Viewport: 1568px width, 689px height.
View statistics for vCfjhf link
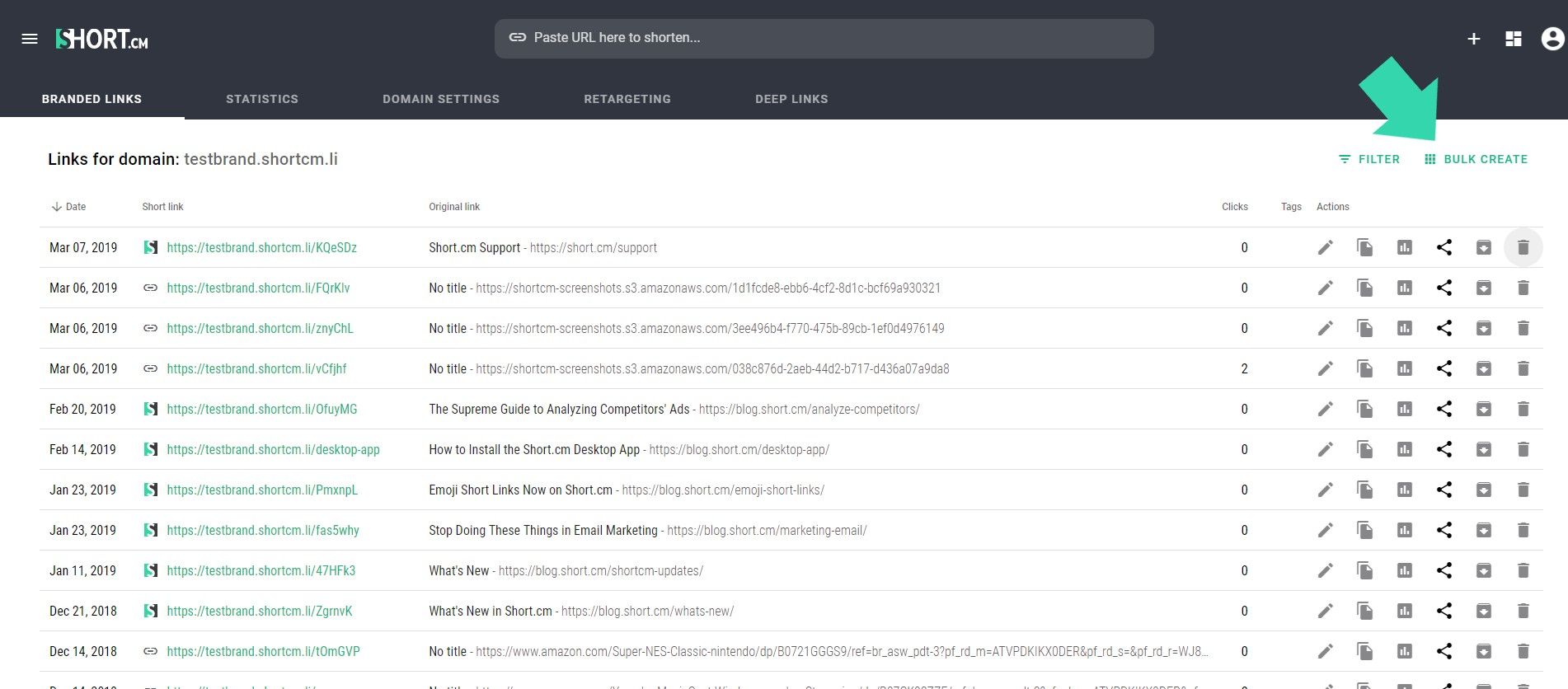coord(1405,368)
